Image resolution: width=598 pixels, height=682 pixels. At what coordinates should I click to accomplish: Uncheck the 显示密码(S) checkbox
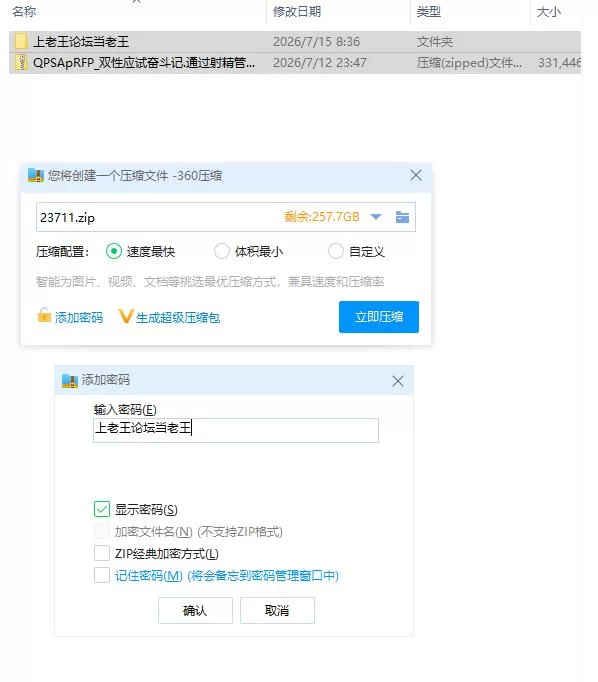click(102, 509)
